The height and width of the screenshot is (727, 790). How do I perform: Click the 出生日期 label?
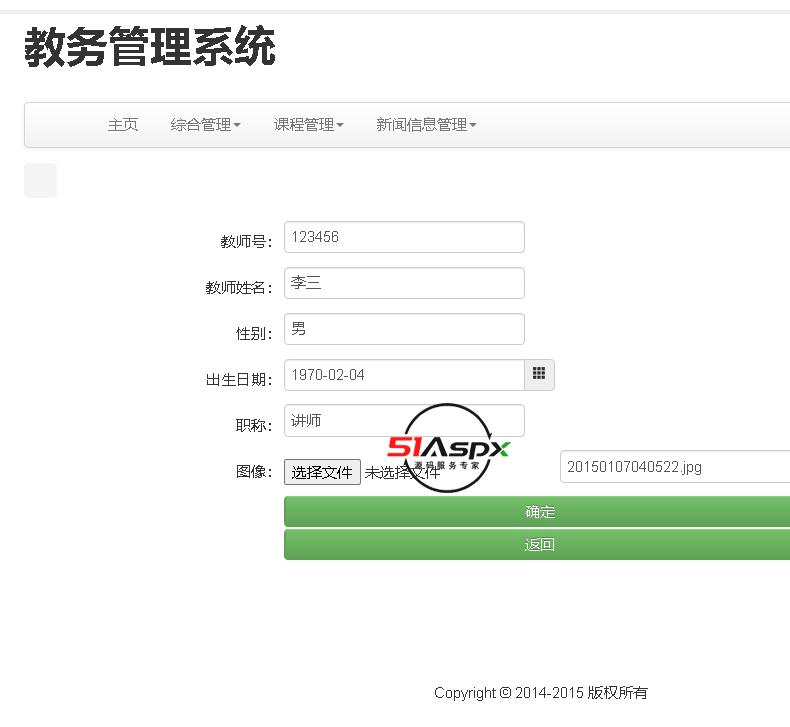coord(239,379)
